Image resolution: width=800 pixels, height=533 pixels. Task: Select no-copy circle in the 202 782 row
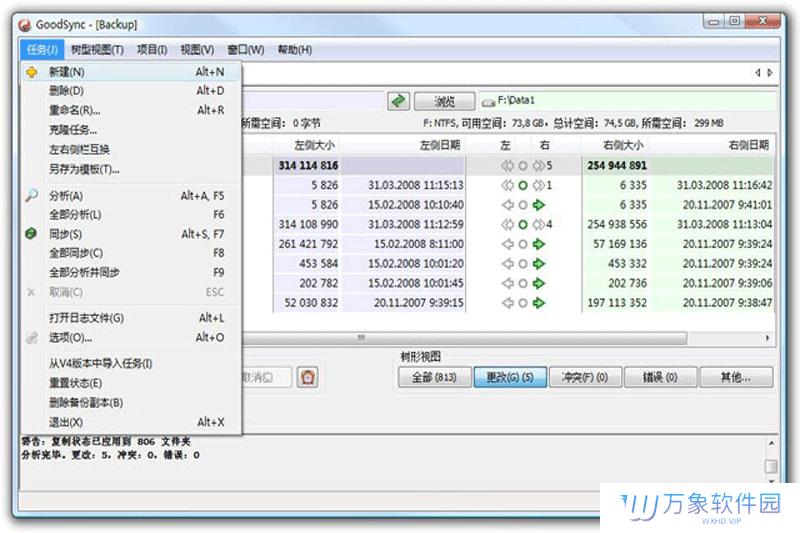tap(523, 284)
